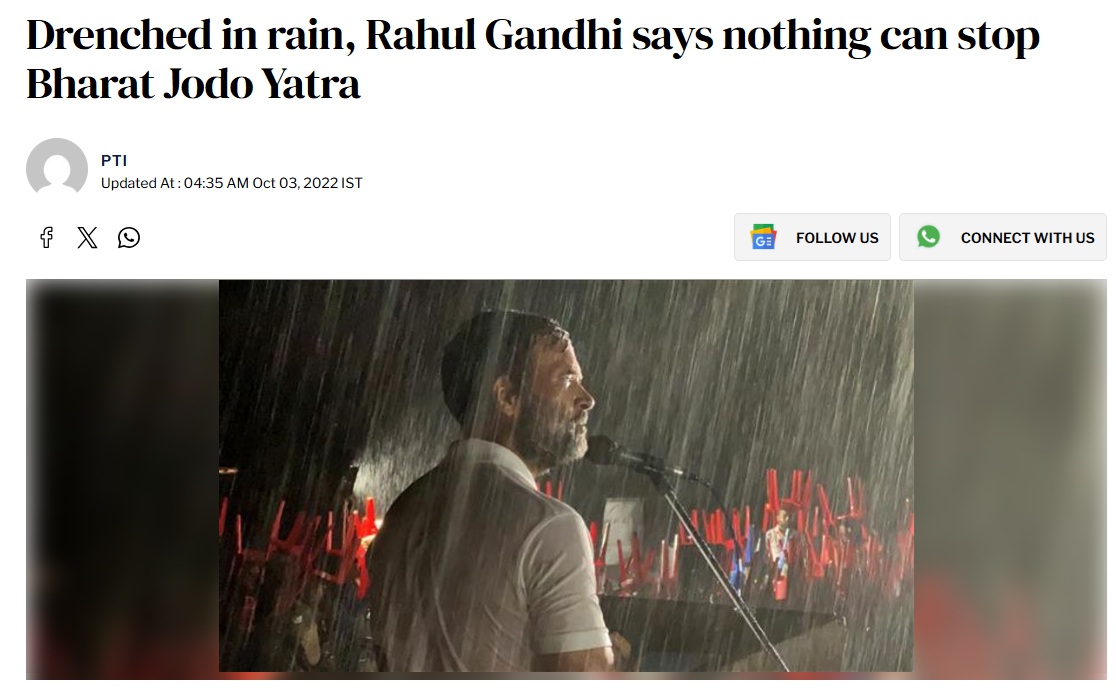
Task: Share via the outlined WhatsApp icon
Action: coord(129,237)
